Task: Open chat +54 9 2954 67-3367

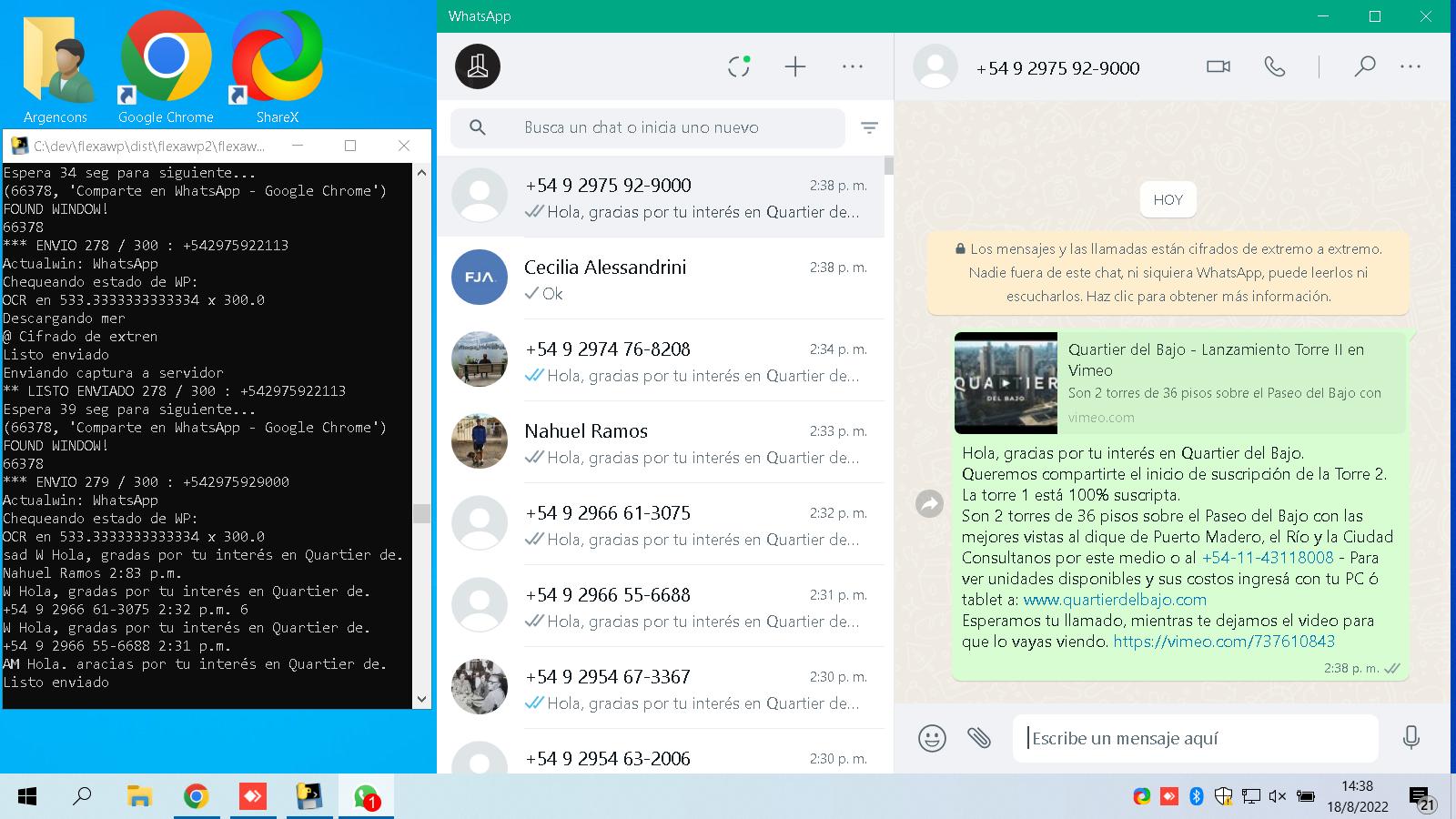Action: [x=661, y=689]
